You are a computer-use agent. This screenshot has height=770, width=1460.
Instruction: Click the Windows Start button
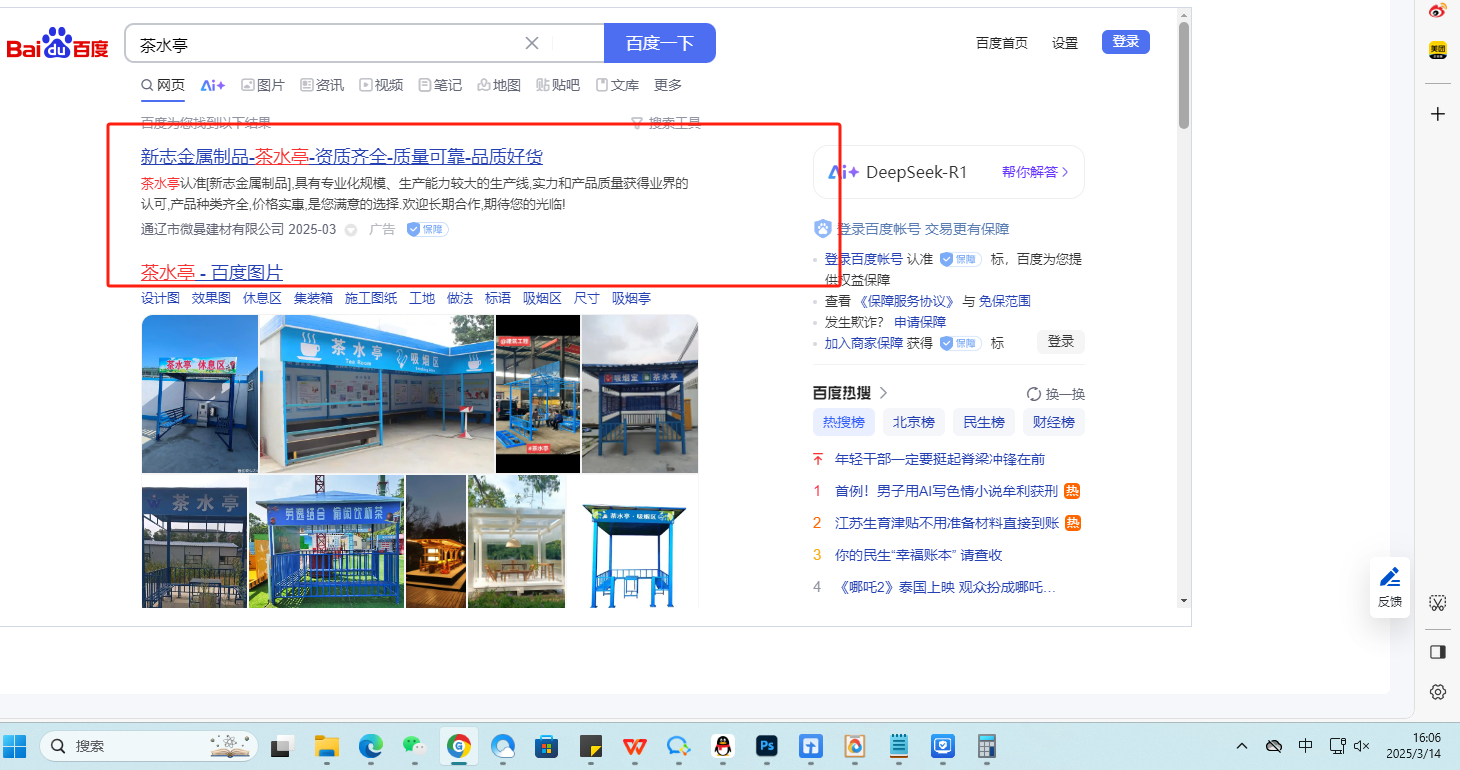[x=15, y=746]
